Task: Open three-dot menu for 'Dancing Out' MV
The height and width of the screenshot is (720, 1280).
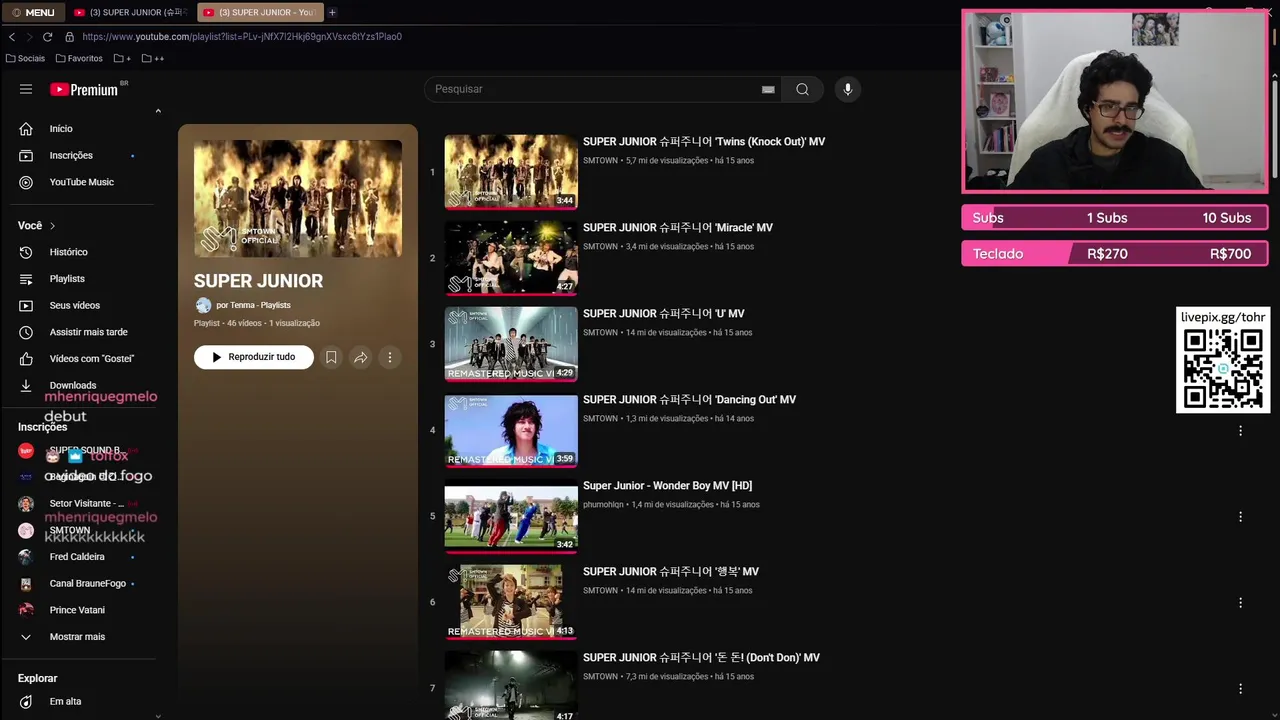Action: pos(1240,431)
